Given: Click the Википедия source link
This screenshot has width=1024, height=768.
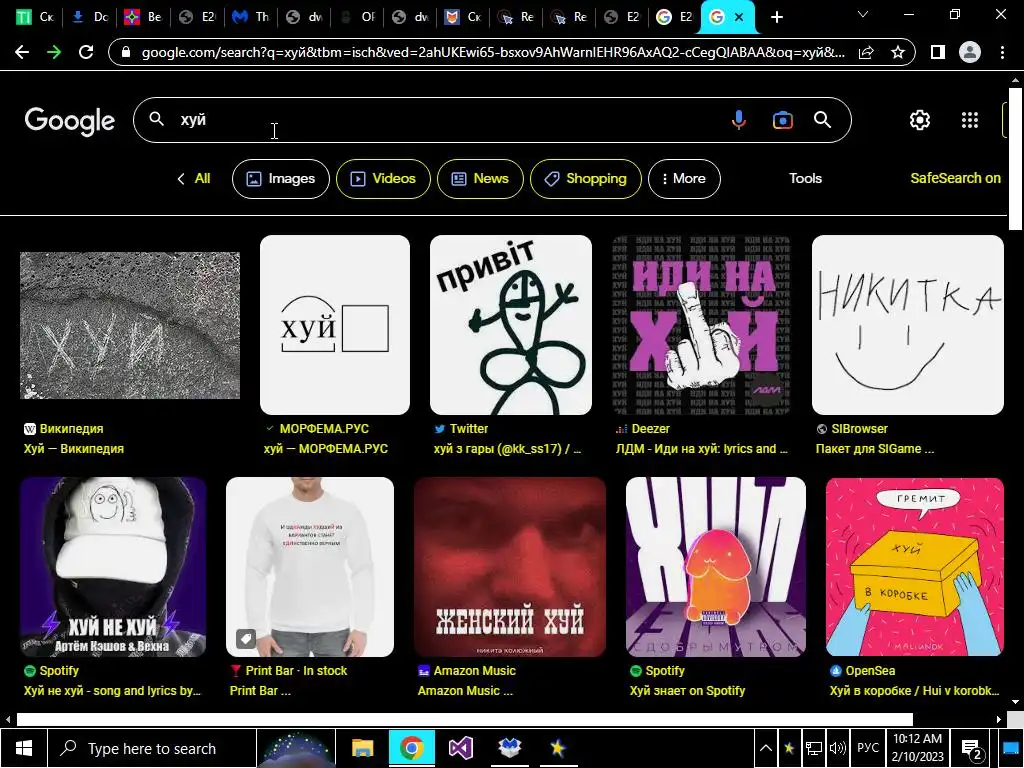Looking at the screenshot, I should click(x=71, y=429).
